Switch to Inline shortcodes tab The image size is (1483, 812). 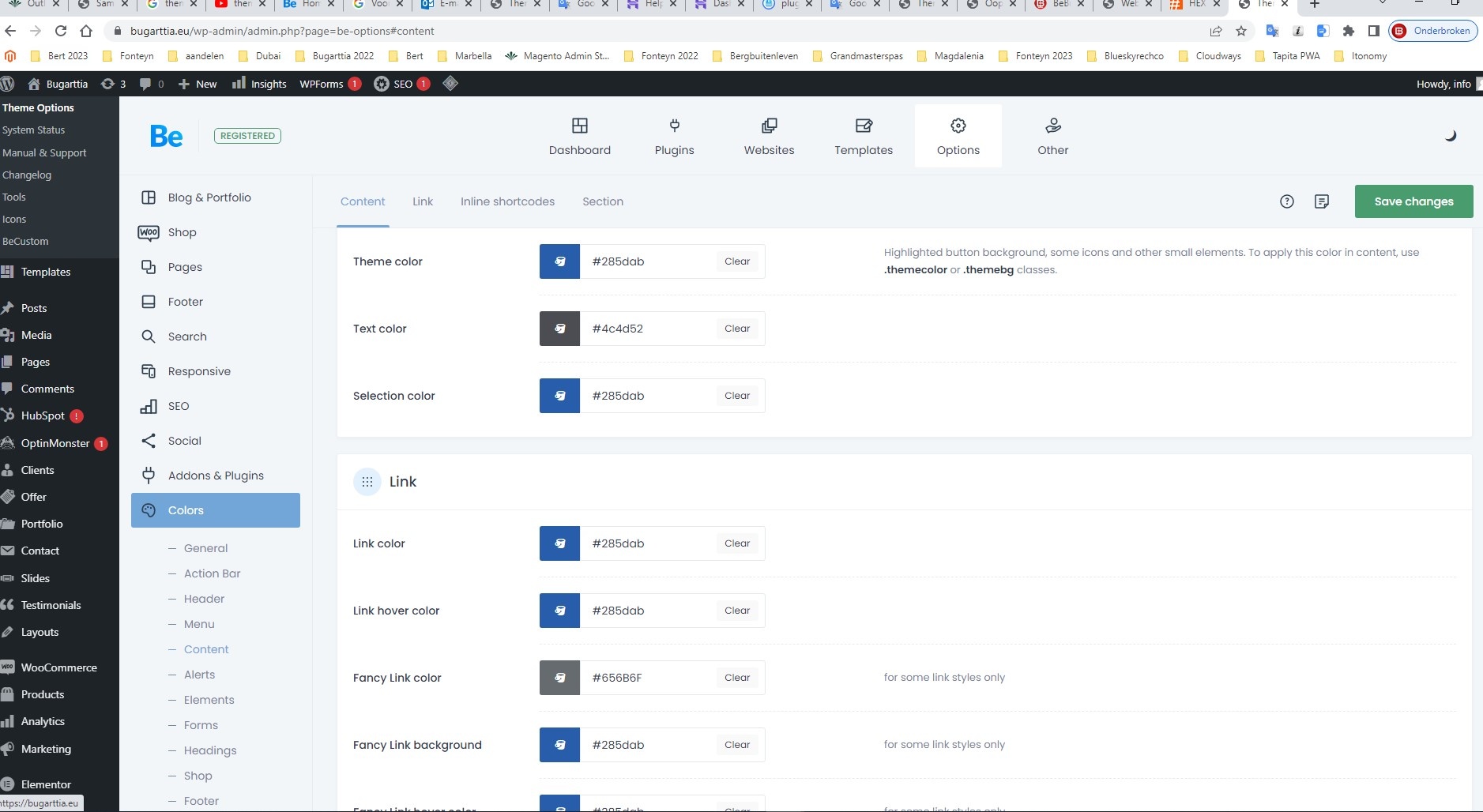coord(507,201)
